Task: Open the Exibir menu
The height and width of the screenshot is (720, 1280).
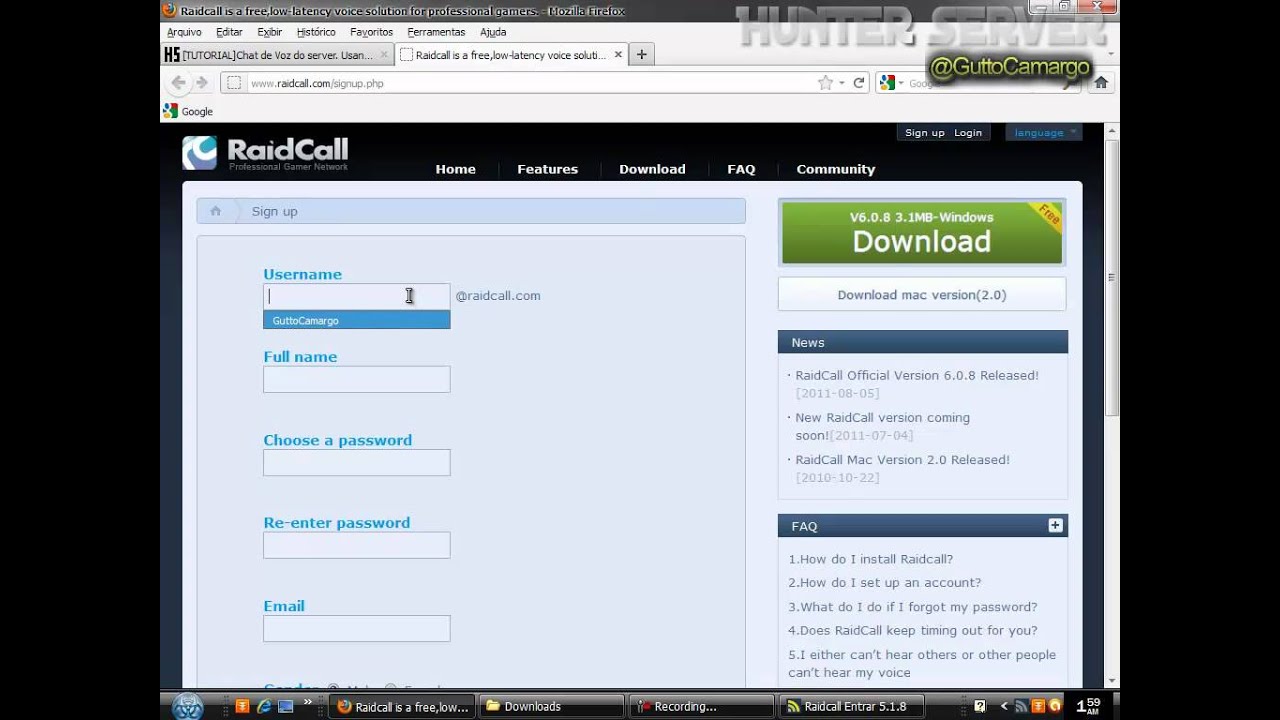Action: [270, 32]
